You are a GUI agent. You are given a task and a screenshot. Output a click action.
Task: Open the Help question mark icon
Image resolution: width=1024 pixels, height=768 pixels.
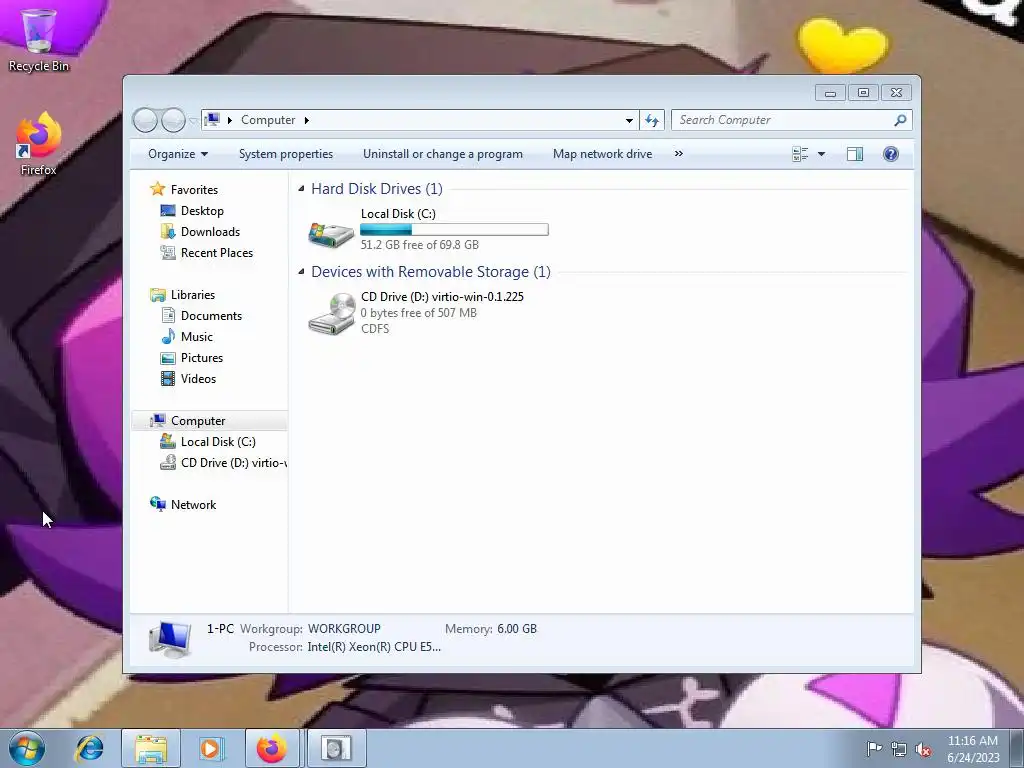(891, 154)
